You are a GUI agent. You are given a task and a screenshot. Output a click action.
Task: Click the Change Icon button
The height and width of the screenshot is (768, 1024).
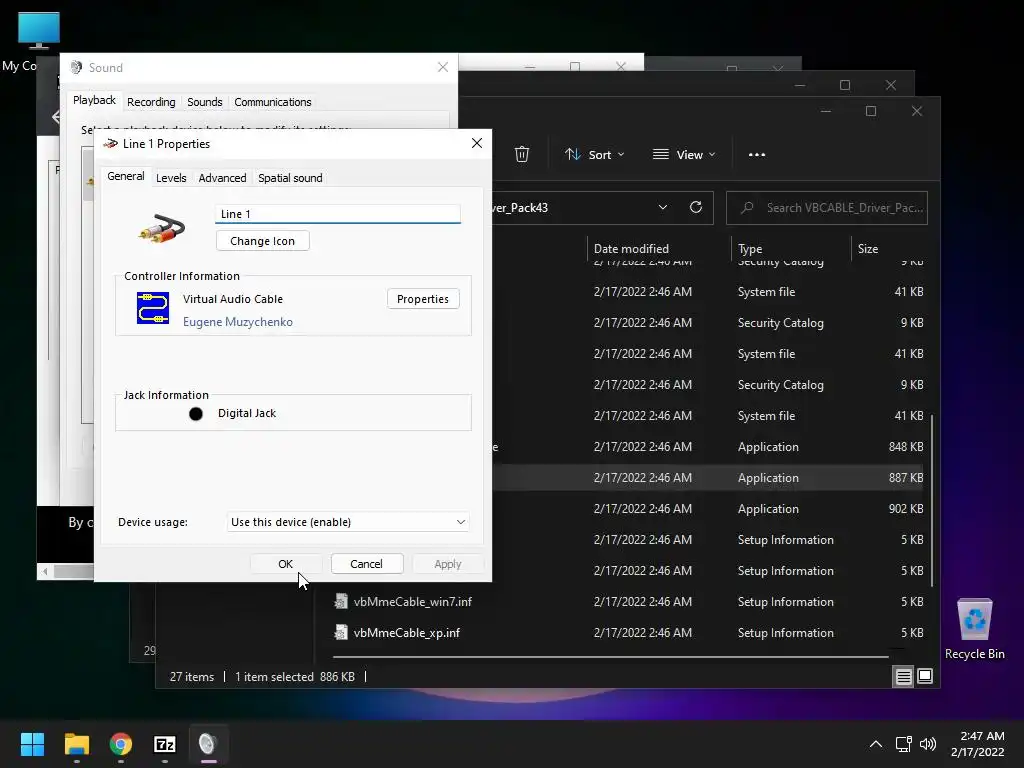click(263, 241)
